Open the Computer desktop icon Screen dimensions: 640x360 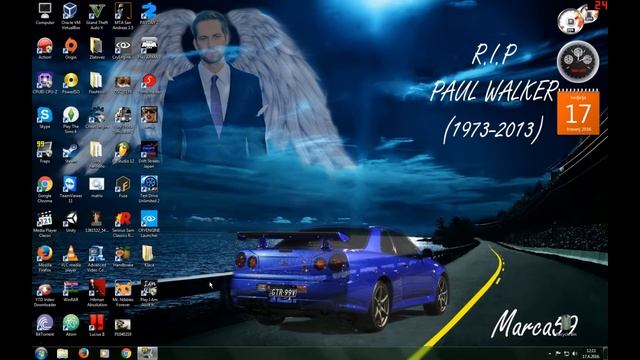[x=44, y=13]
